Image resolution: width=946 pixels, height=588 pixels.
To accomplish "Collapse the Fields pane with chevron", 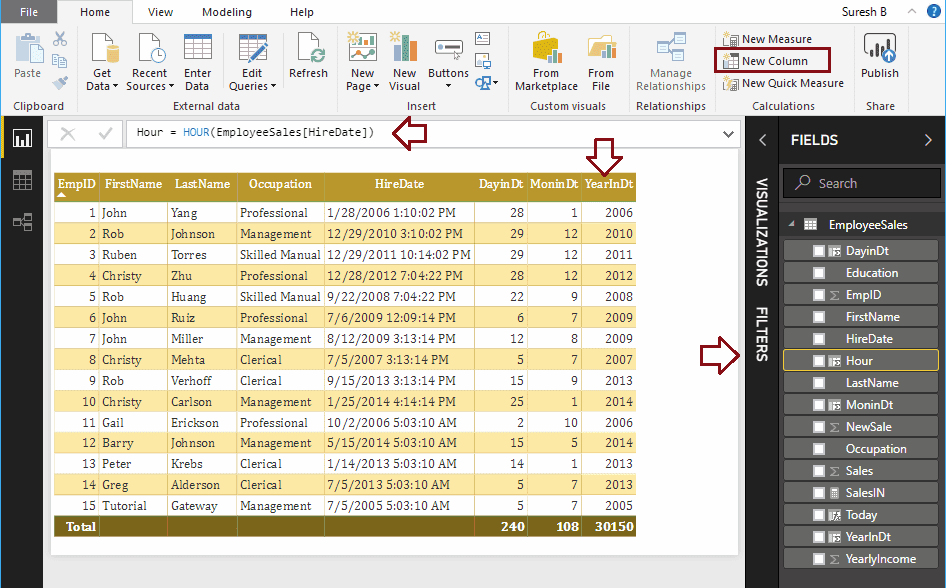I will (x=927, y=140).
